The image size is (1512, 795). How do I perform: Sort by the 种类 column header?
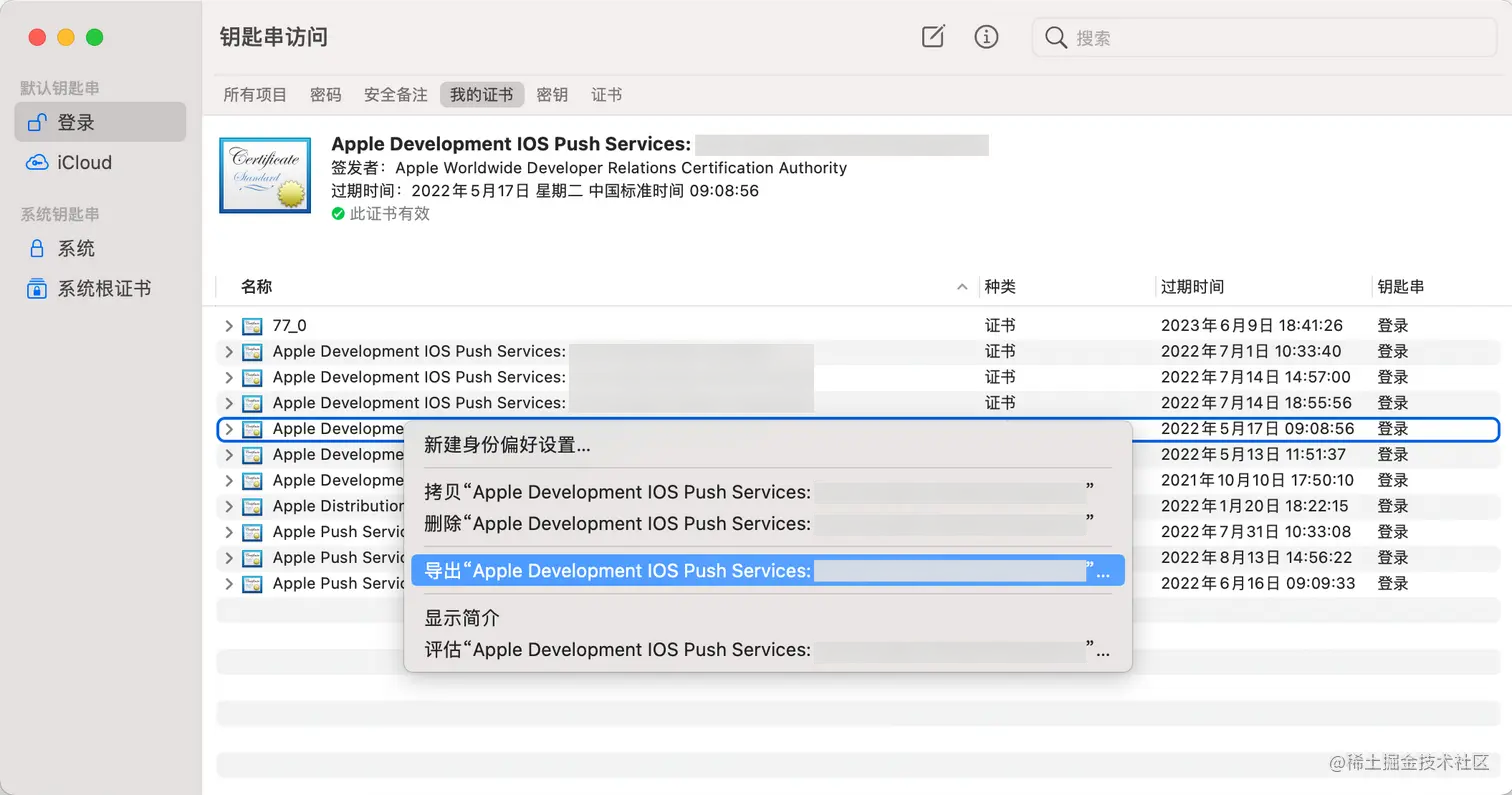[x=1000, y=287]
